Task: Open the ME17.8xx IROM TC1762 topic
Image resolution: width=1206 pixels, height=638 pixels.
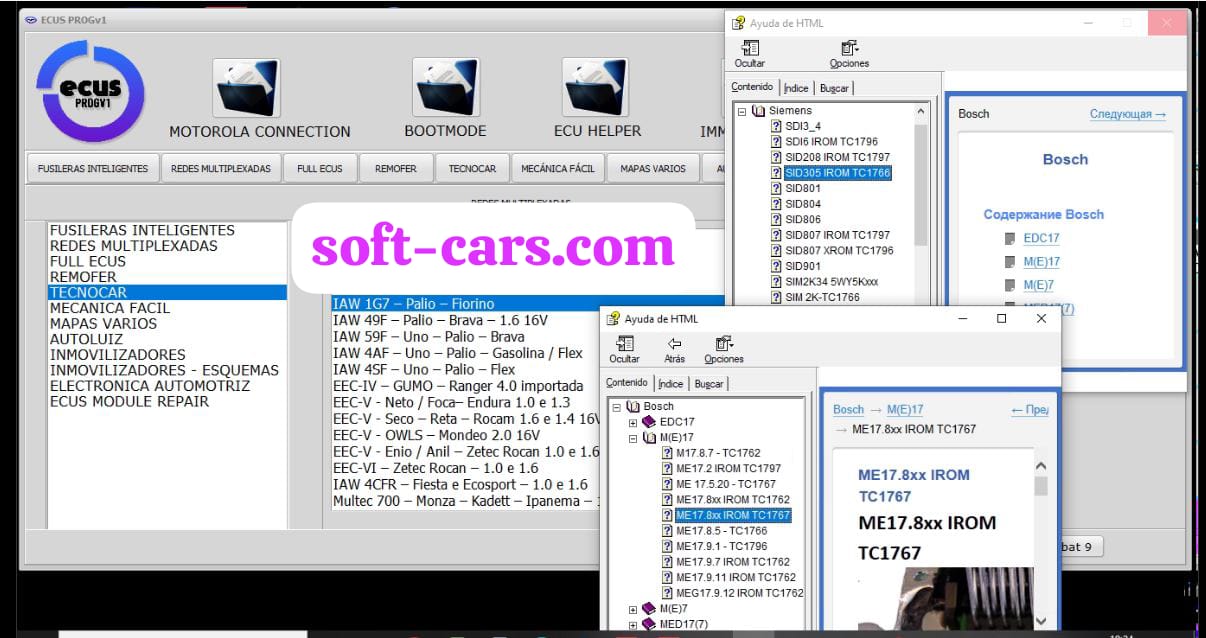Action: coord(733,499)
